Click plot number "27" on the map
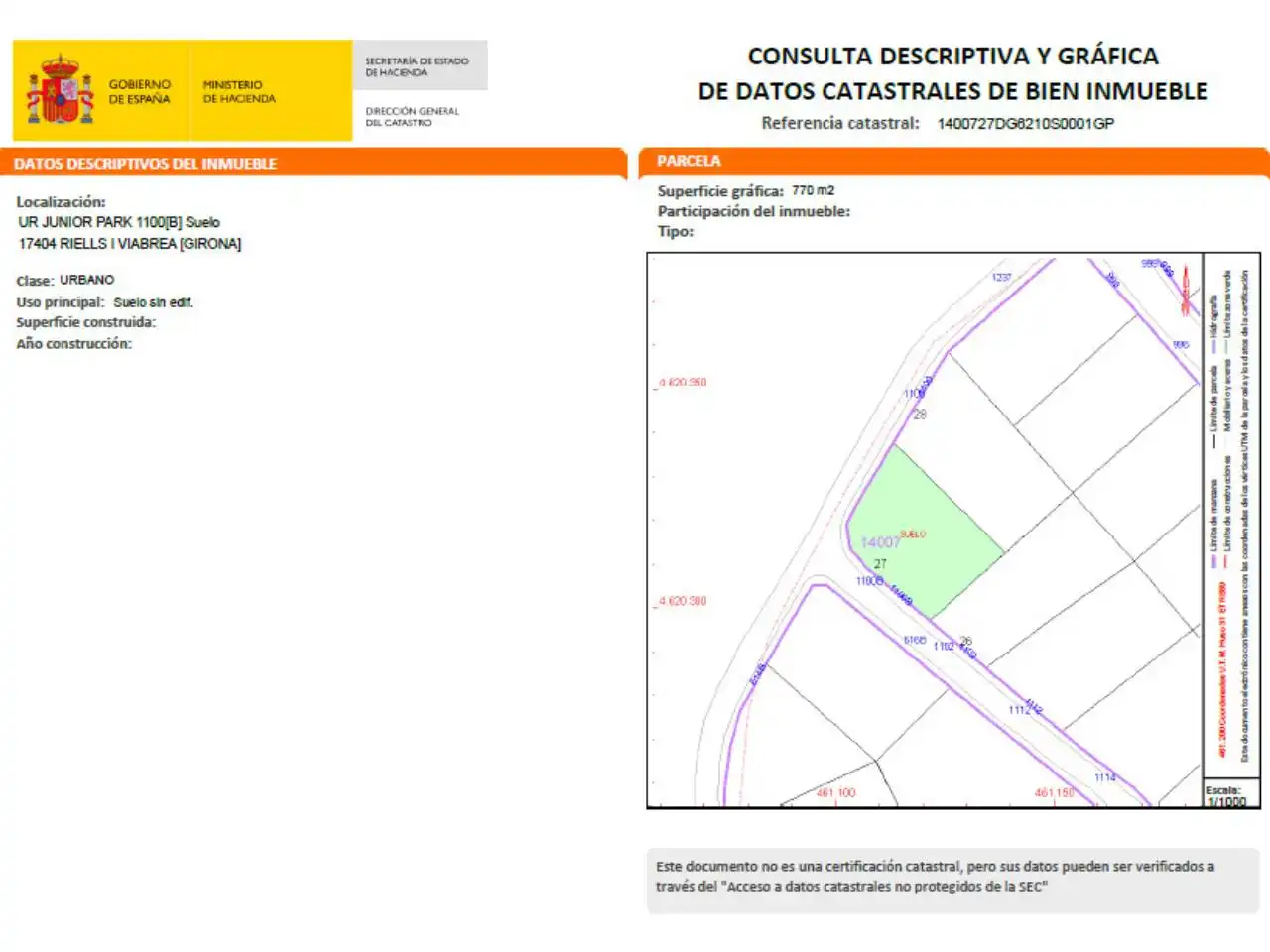This screenshot has width=1270, height=952. 880,564
